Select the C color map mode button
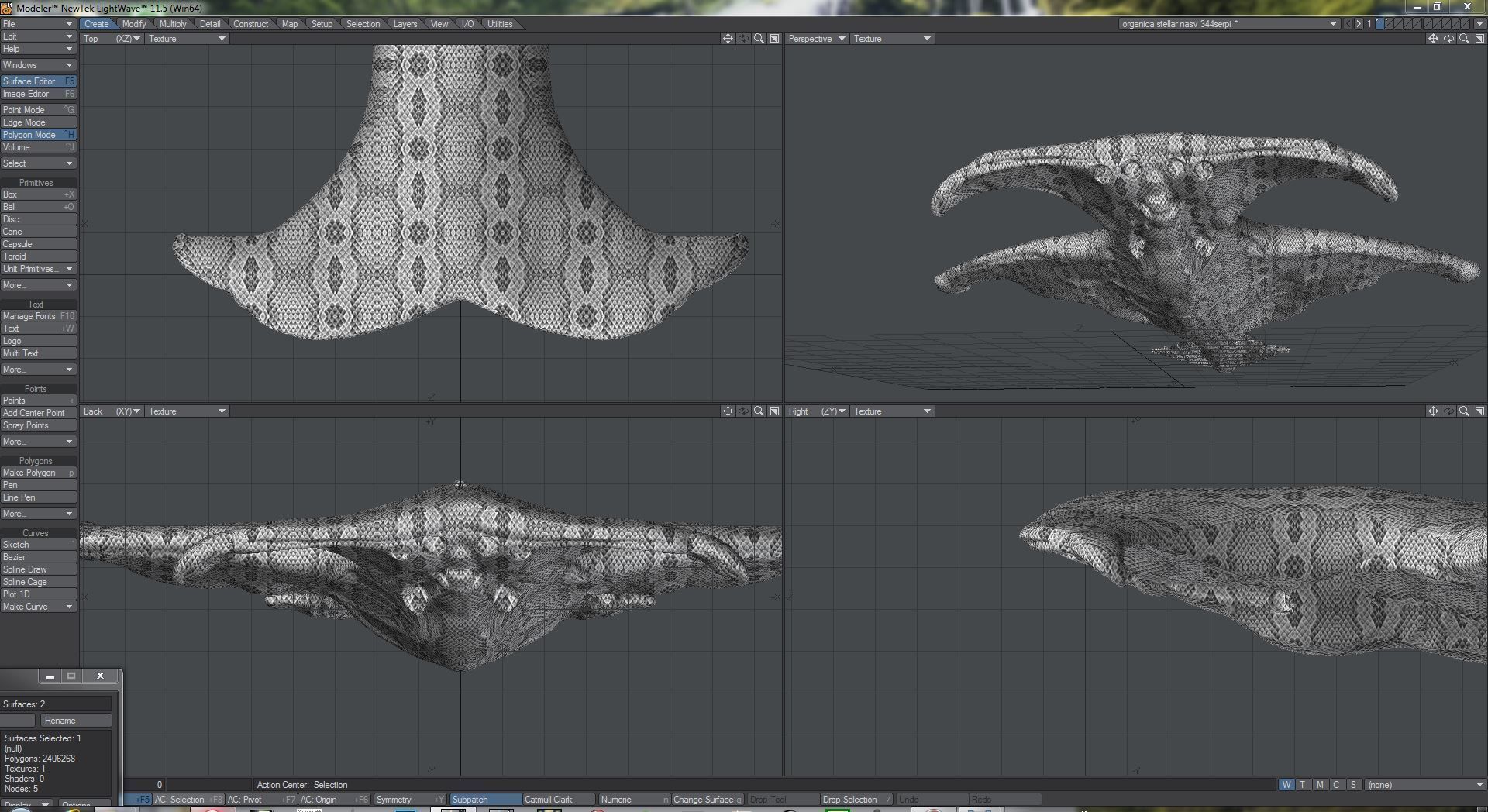This screenshot has height=812, width=1488. pos(1336,785)
